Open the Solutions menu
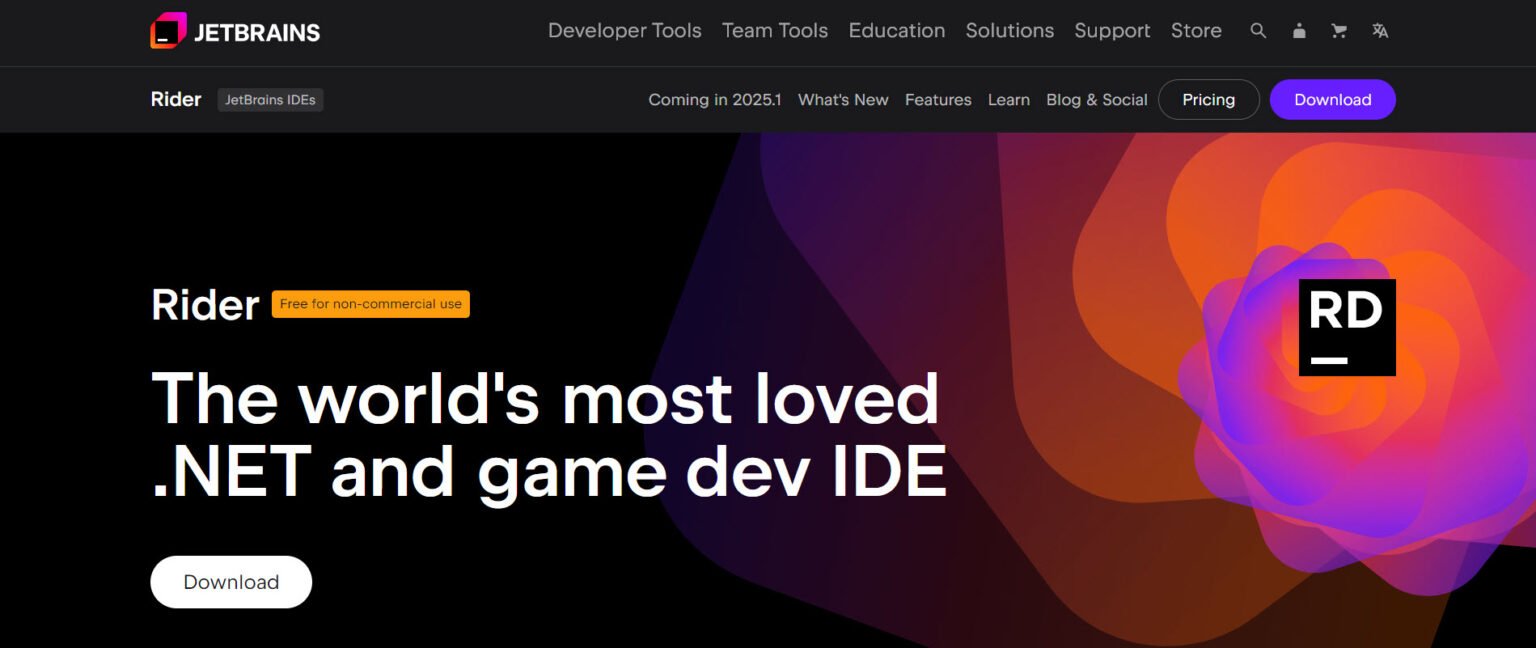1536x648 pixels. (1009, 31)
